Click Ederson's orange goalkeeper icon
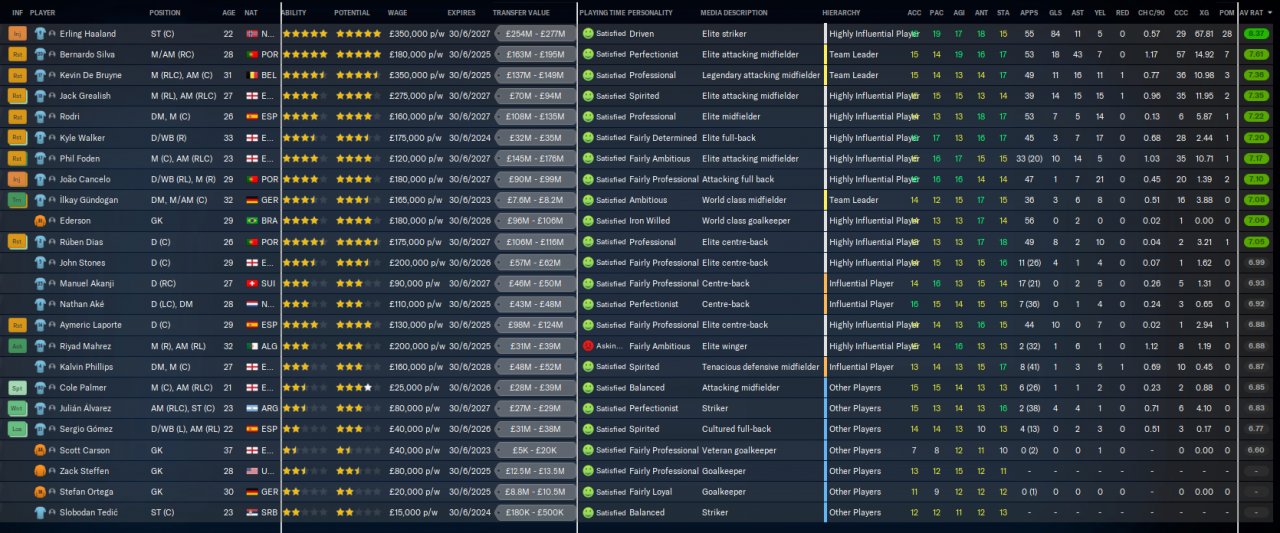The height and width of the screenshot is (533, 1280). (x=40, y=221)
